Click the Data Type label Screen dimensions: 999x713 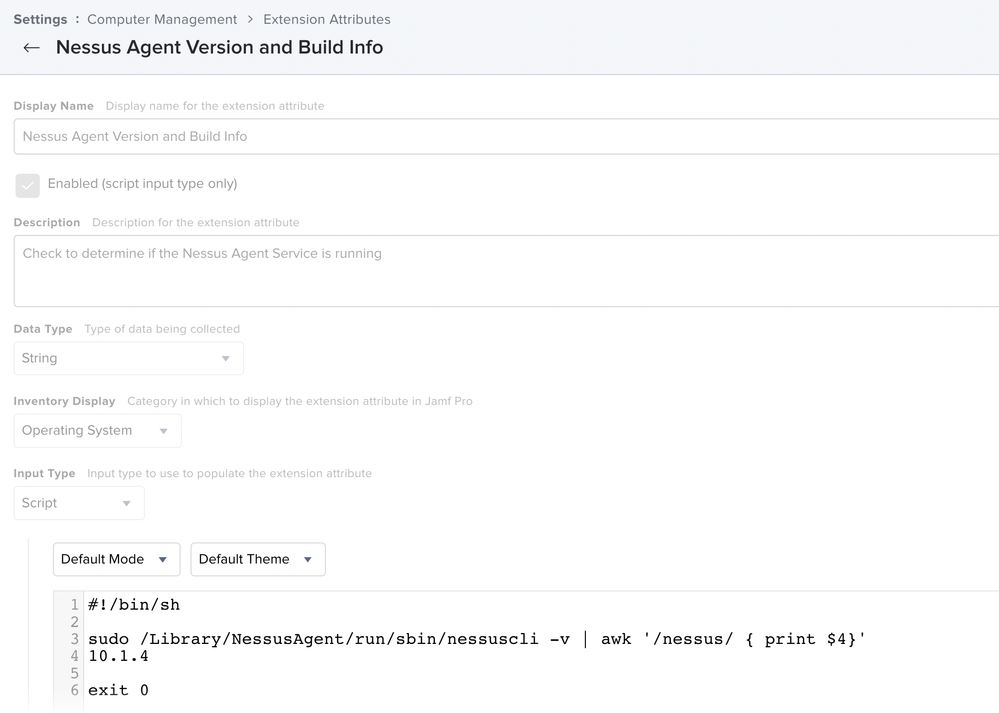click(x=43, y=329)
